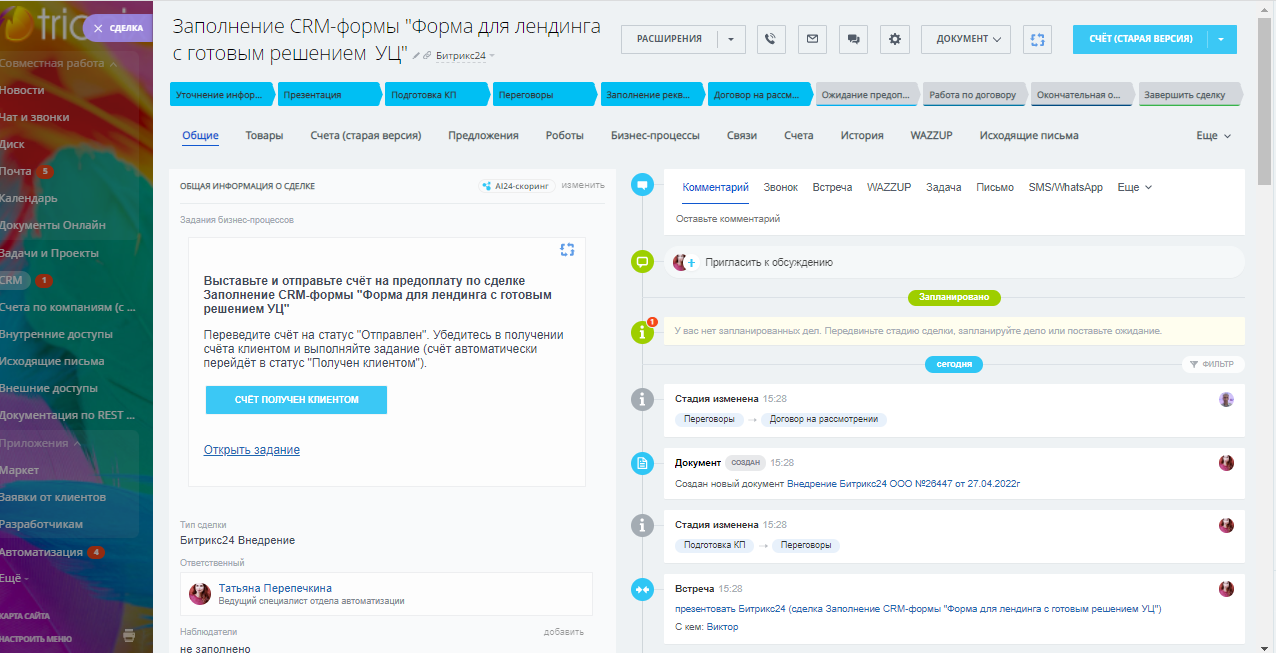The height and width of the screenshot is (653, 1276).
Task: Open deal settings gear icon
Action: (x=895, y=39)
